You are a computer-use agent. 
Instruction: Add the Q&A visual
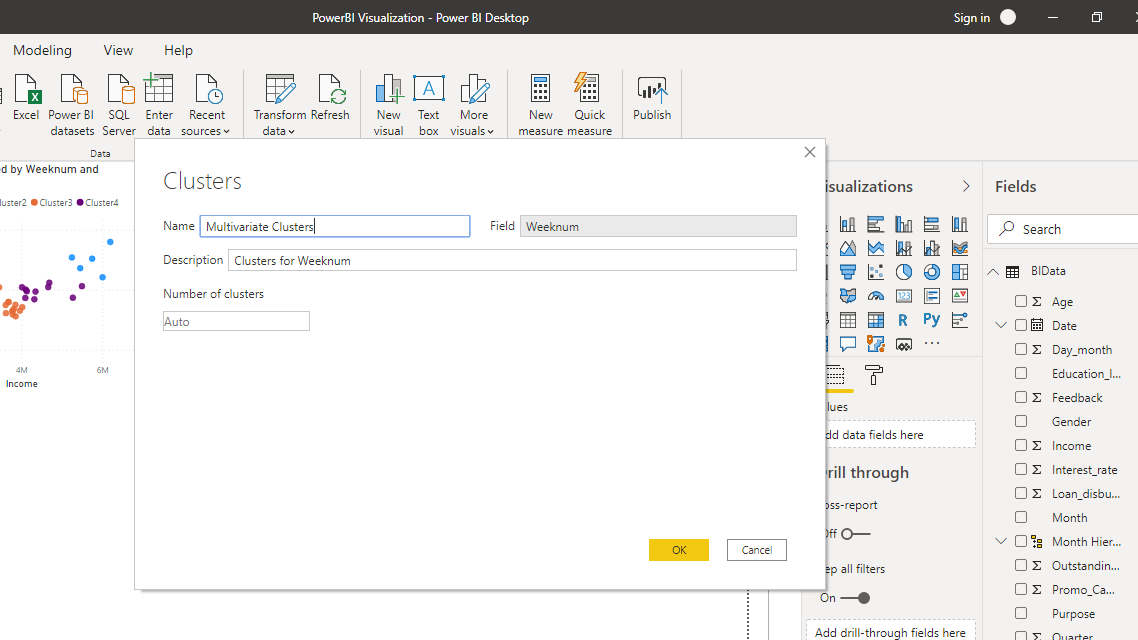point(848,344)
